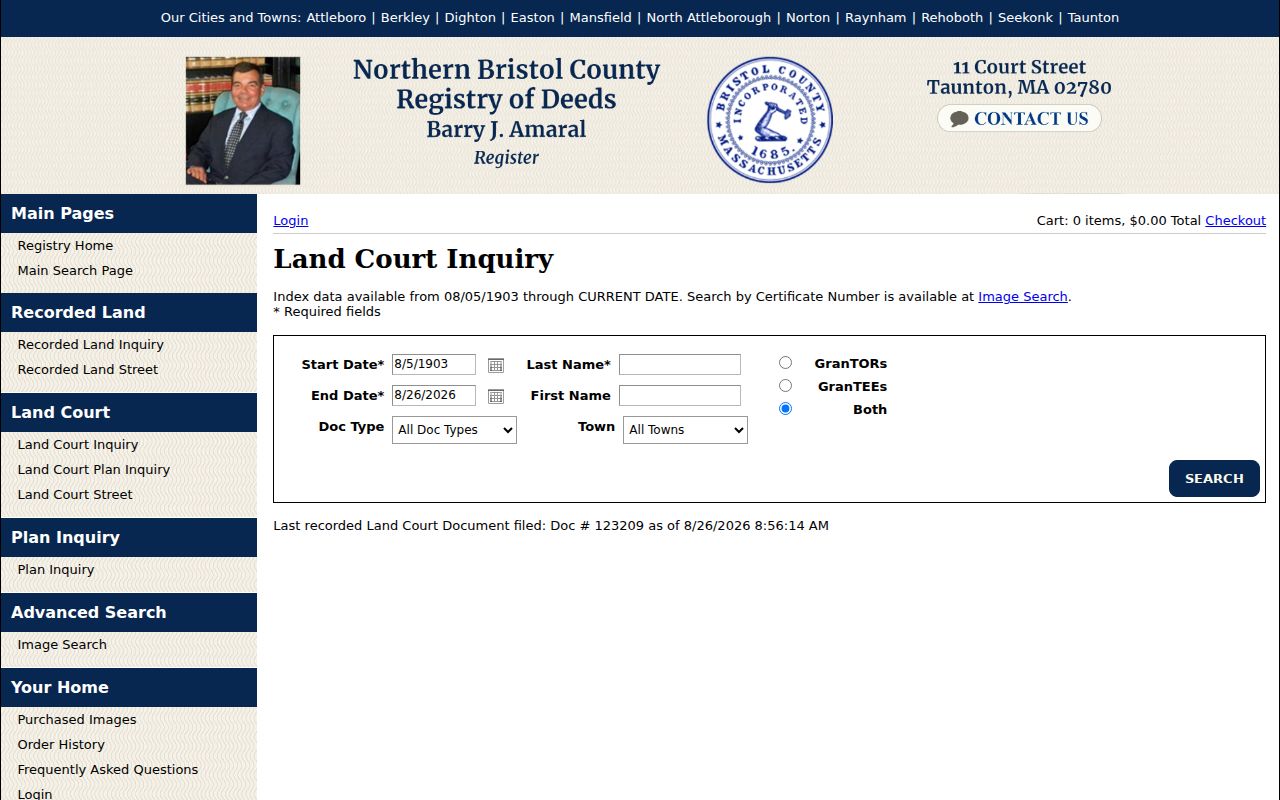1280x800 pixels.
Task: Click the Contact Us speech bubble button
Action: click(1019, 118)
